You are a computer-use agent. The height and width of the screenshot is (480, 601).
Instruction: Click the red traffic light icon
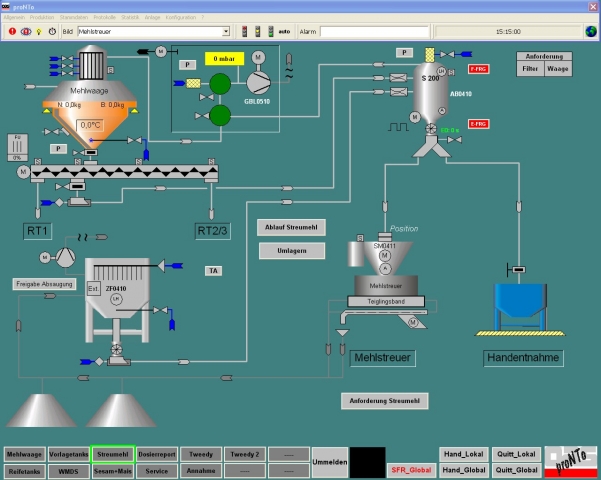(245, 31)
